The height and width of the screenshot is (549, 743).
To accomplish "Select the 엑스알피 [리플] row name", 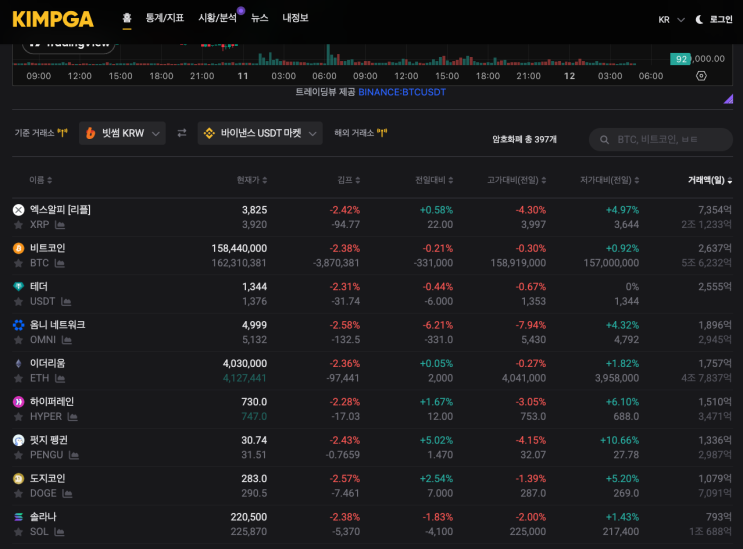I will [60, 209].
